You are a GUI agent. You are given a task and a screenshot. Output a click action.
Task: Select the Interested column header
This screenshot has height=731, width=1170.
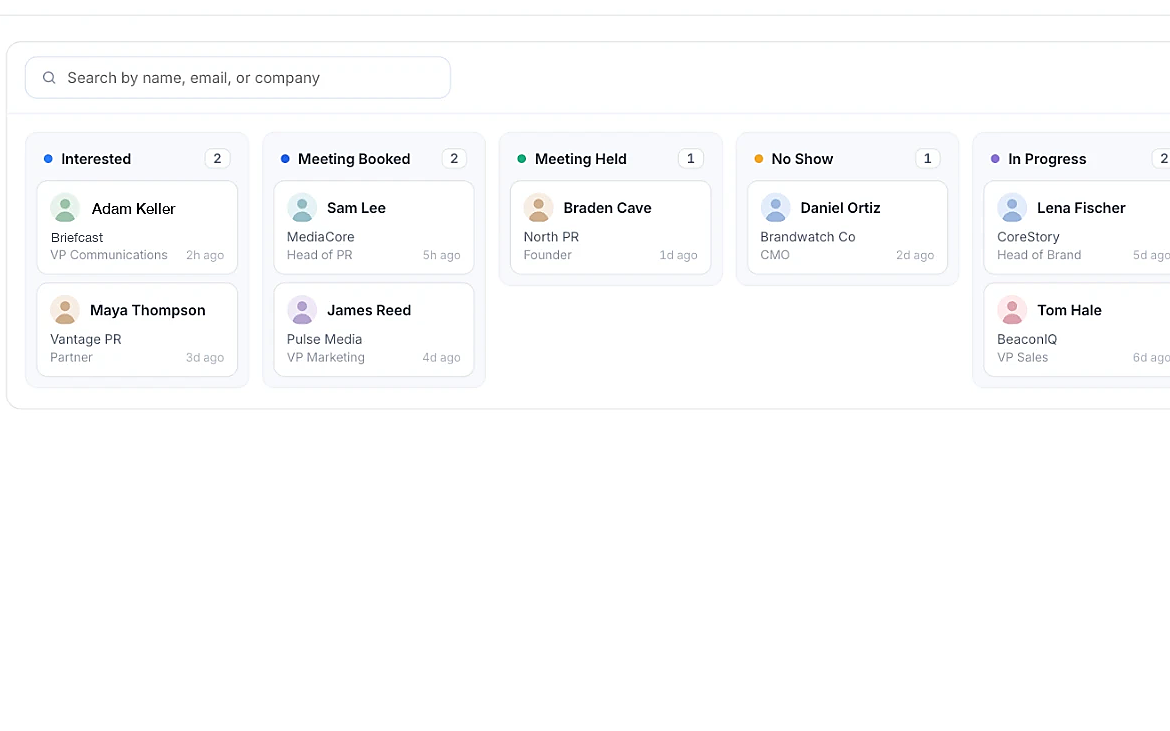pos(96,159)
